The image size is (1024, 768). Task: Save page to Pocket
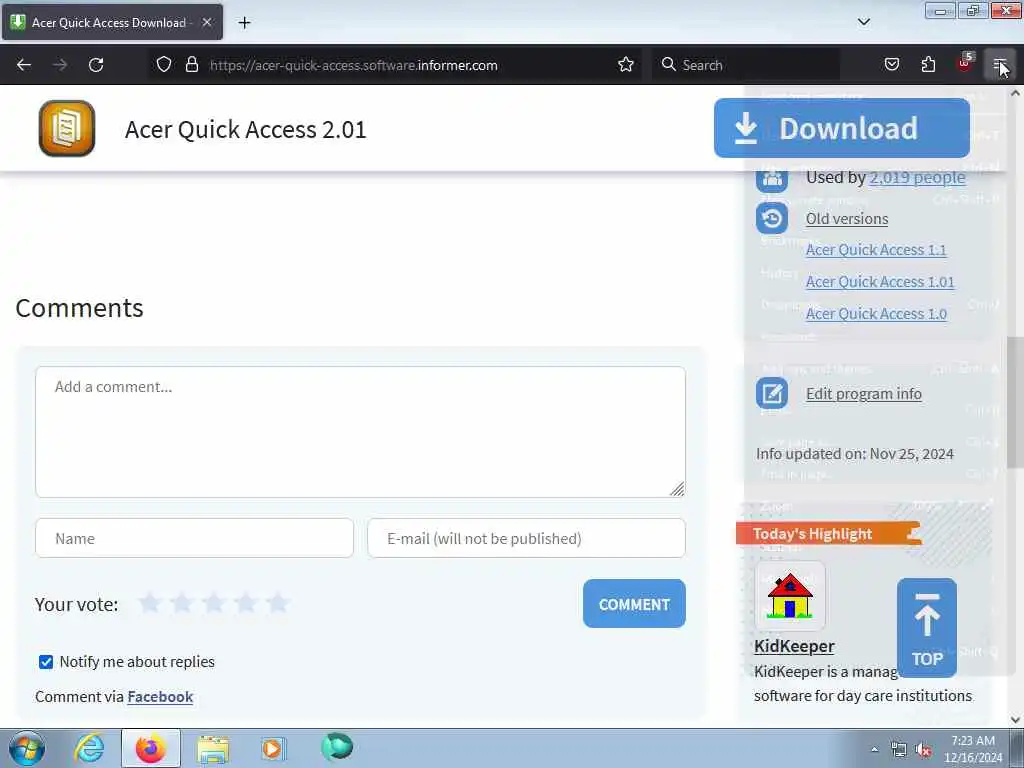891,65
